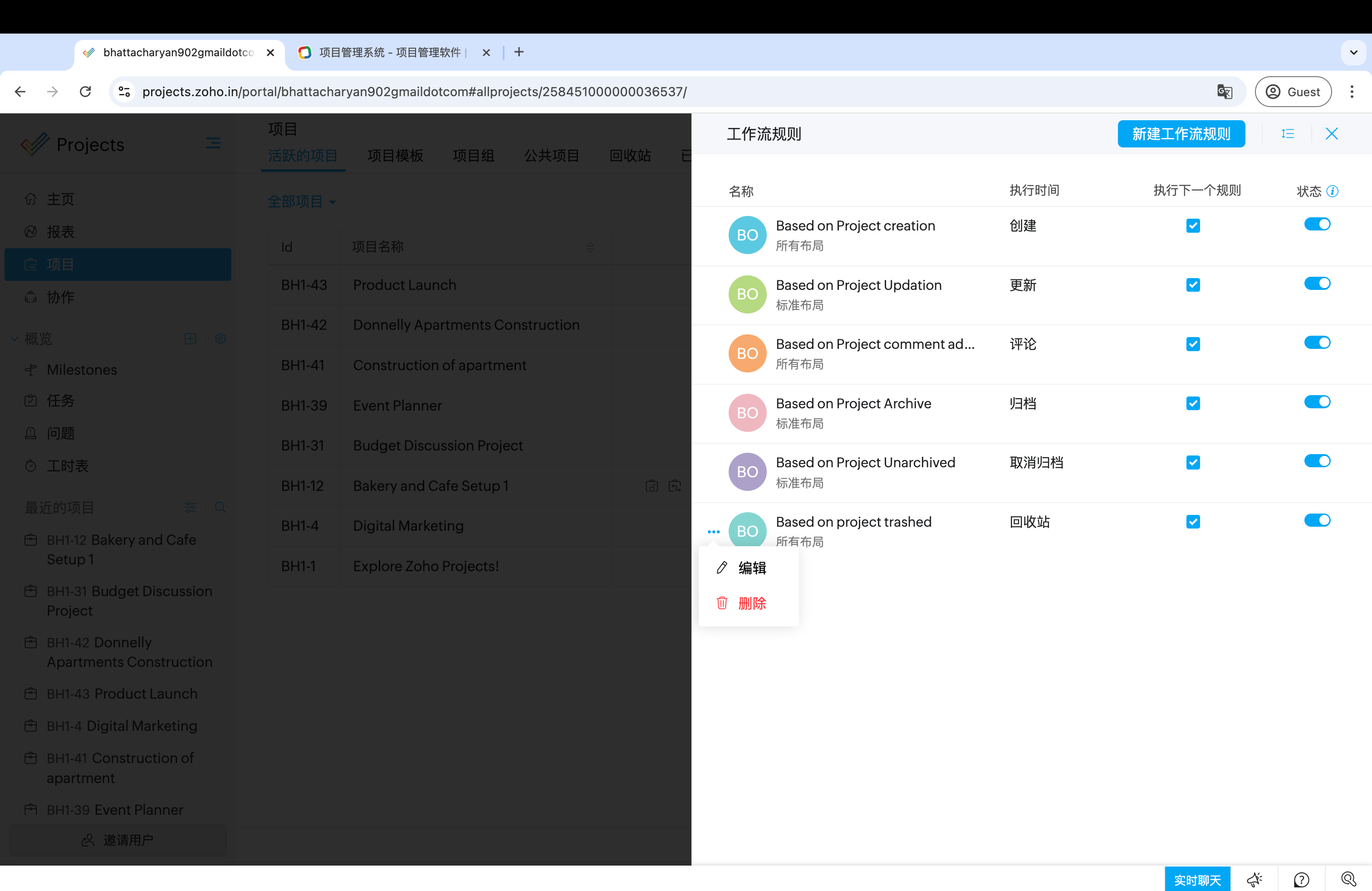The width and height of the screenshot is (1372, 891).
Task: Click the three-dot menu beside project trashed rule
Action: pyautogui.click(x=713, y=531)
